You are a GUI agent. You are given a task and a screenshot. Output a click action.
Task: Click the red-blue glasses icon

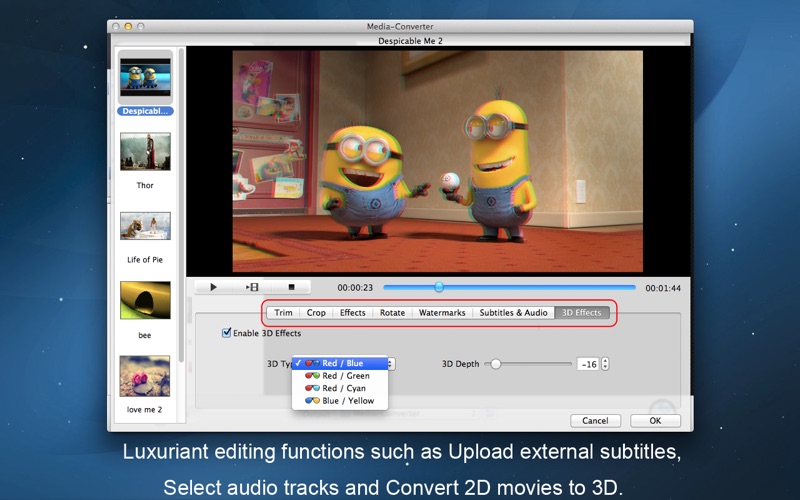[x=312, y=363]
